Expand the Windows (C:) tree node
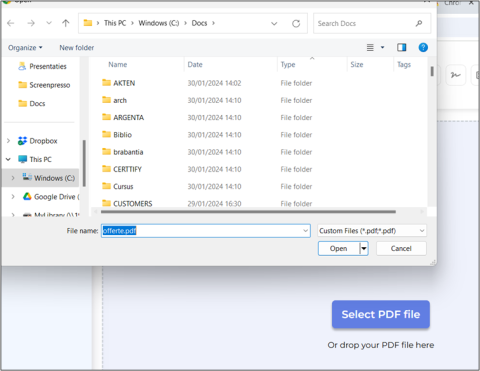480x371 pixels. coord(13,178)
